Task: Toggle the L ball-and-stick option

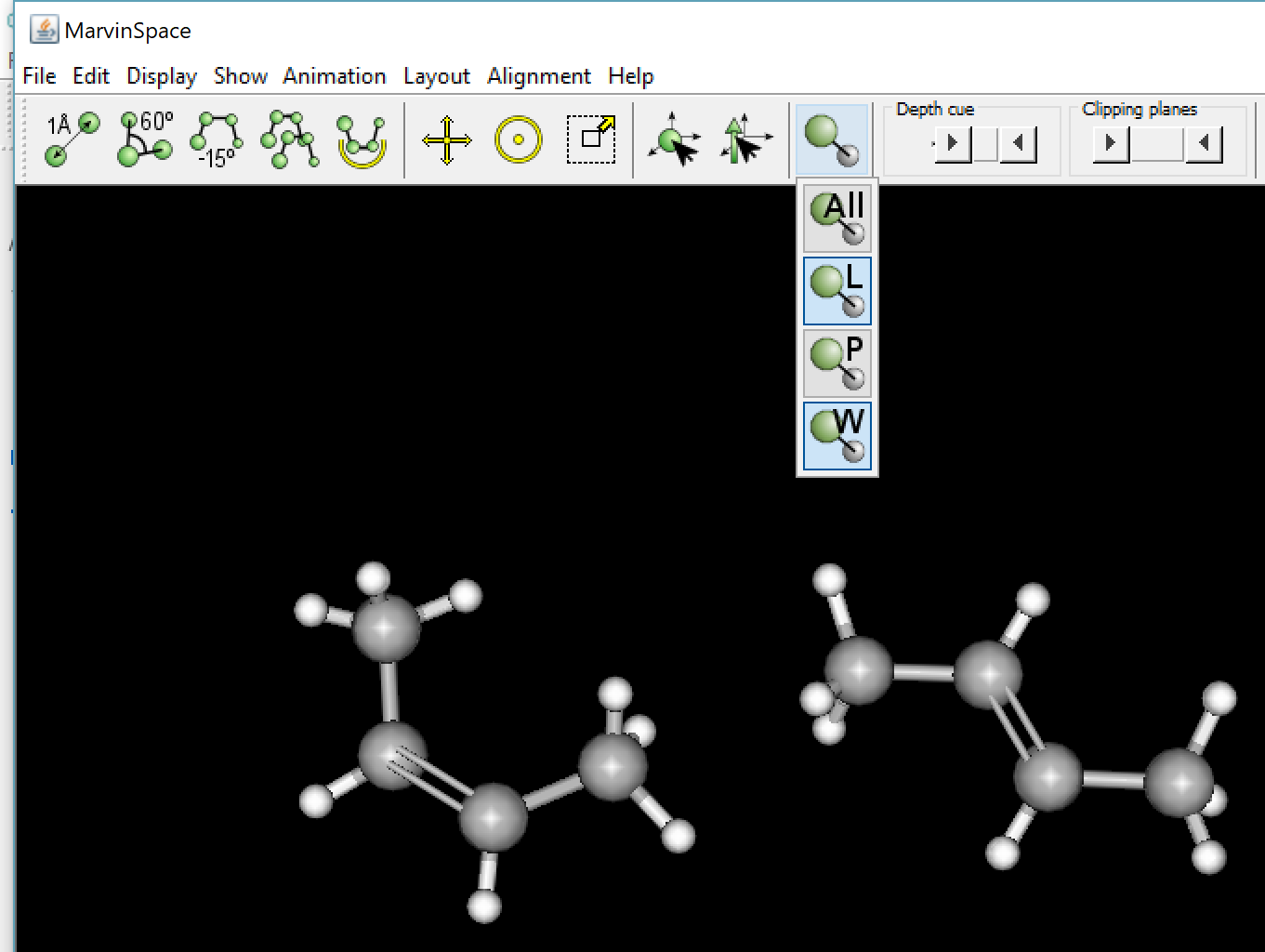Action: [837, 291]
